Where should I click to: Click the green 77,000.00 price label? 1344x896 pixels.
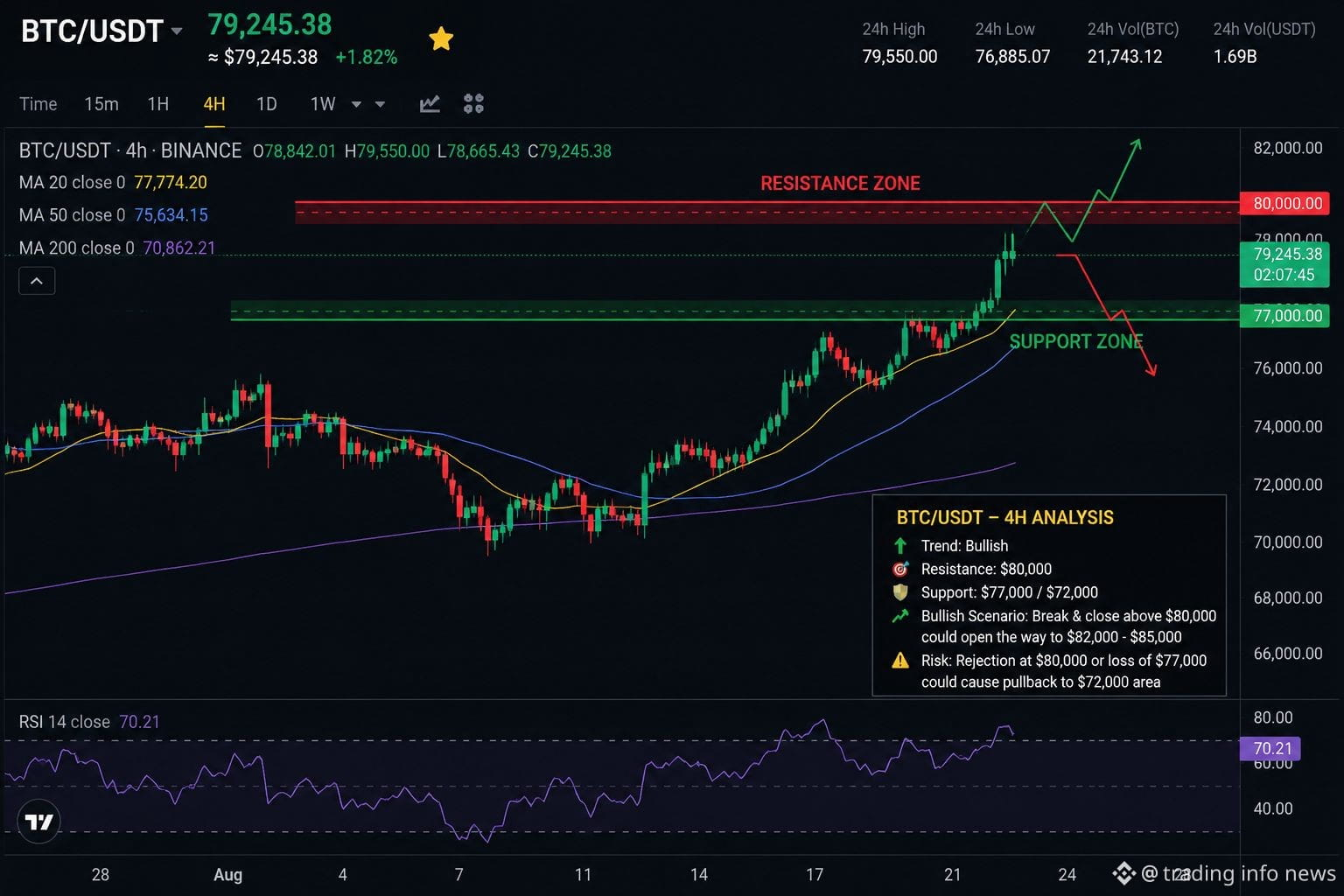[1286, 316]
